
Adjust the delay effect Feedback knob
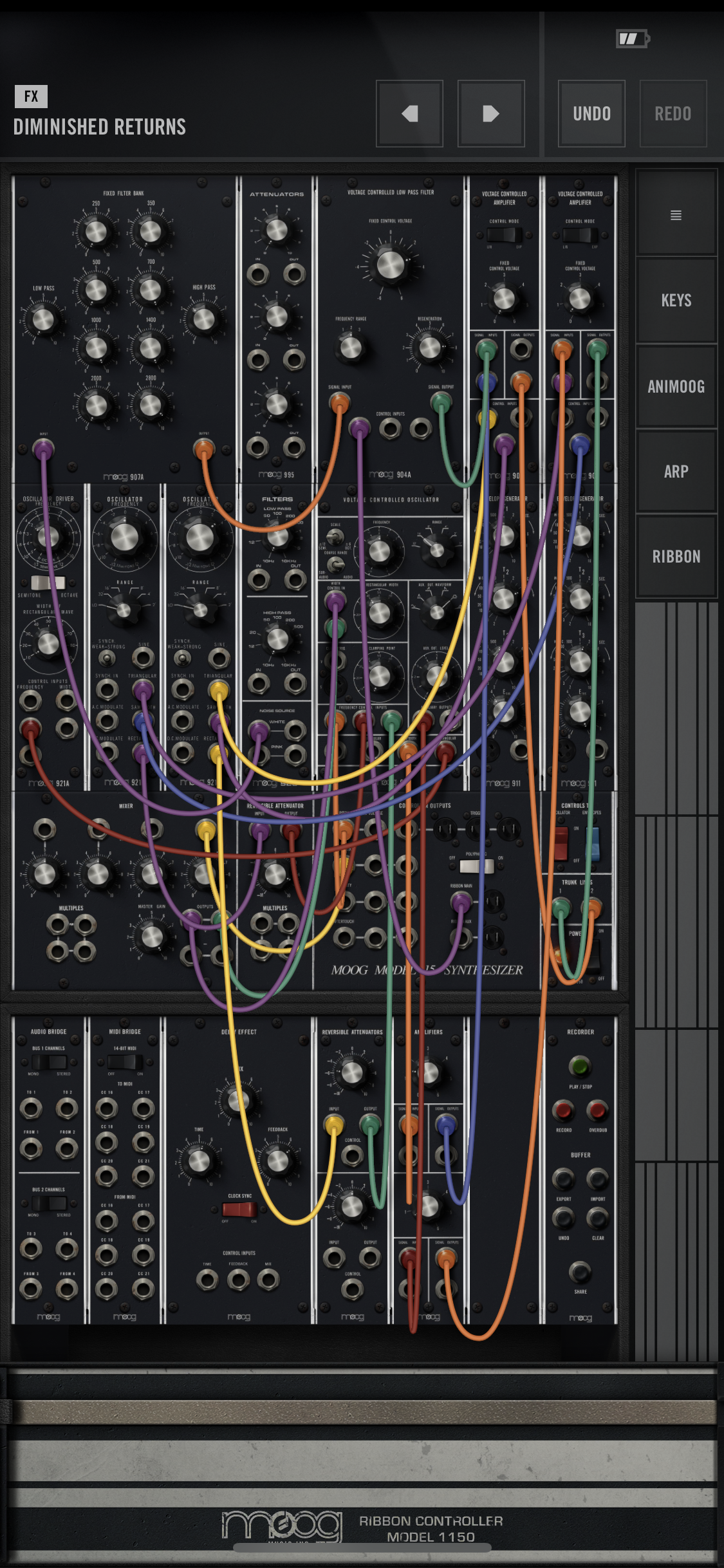point(278,1161)
